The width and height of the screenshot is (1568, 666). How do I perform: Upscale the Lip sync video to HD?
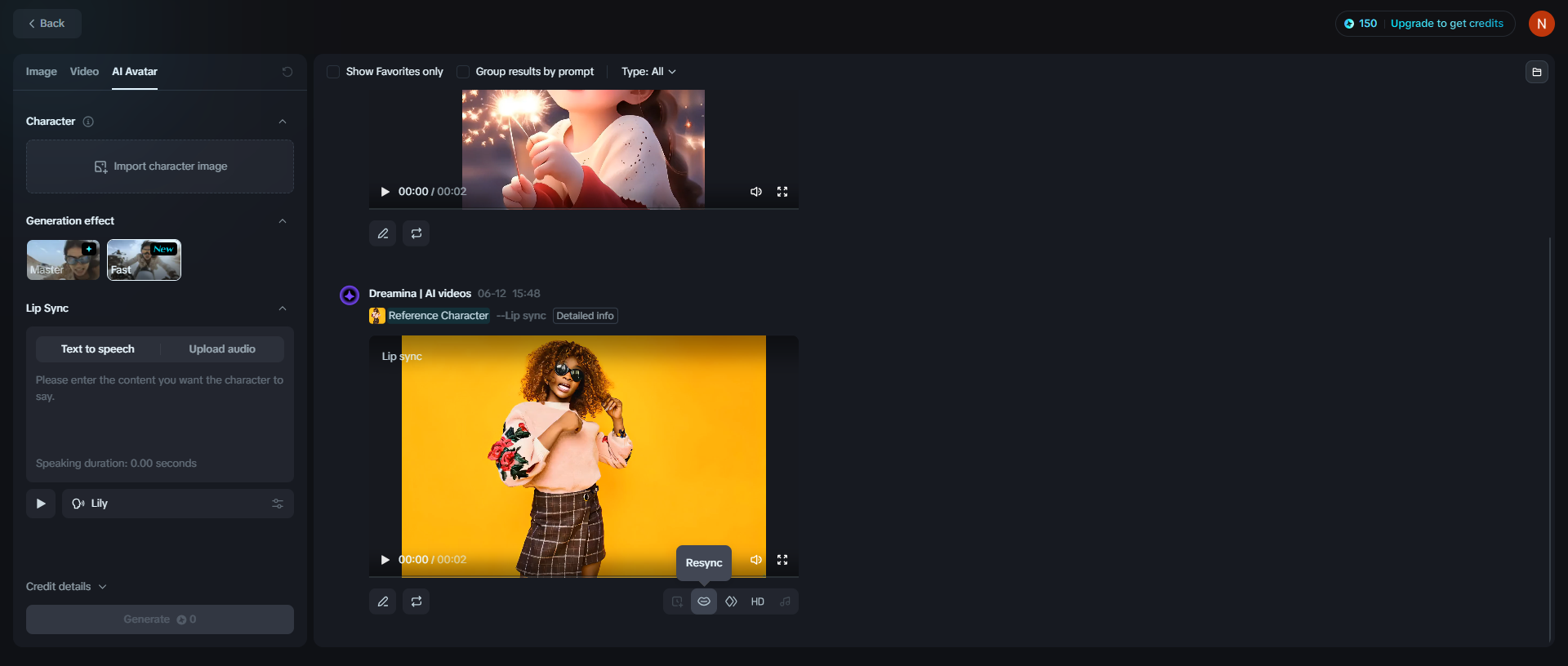pos(758,602)
